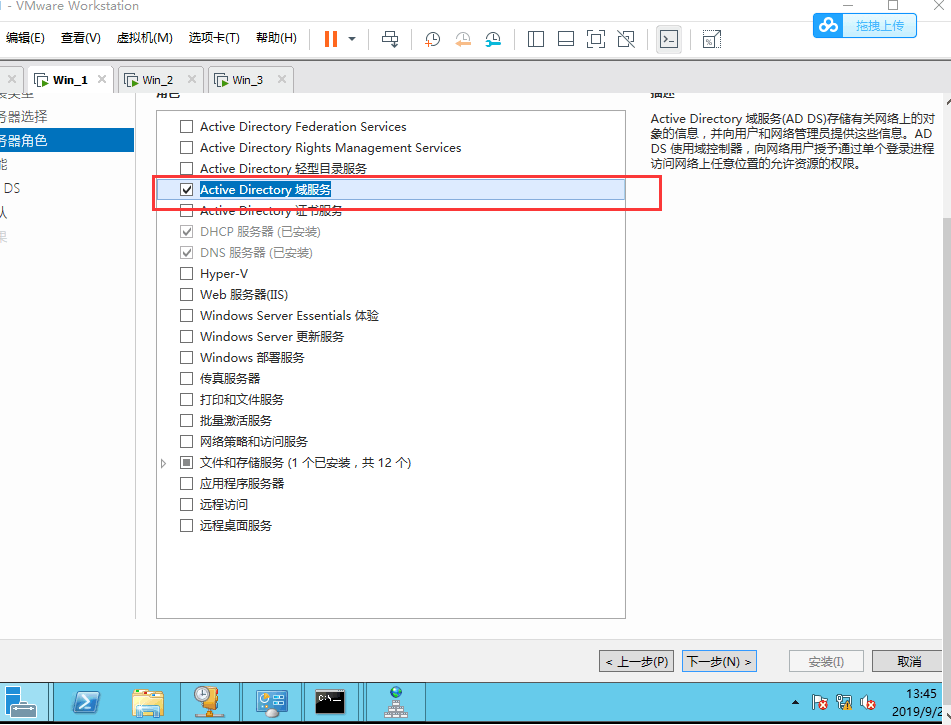Select highlighted 服务器角色 wizard step
This screenshot has width=951, height=725.
coord(67,140)
